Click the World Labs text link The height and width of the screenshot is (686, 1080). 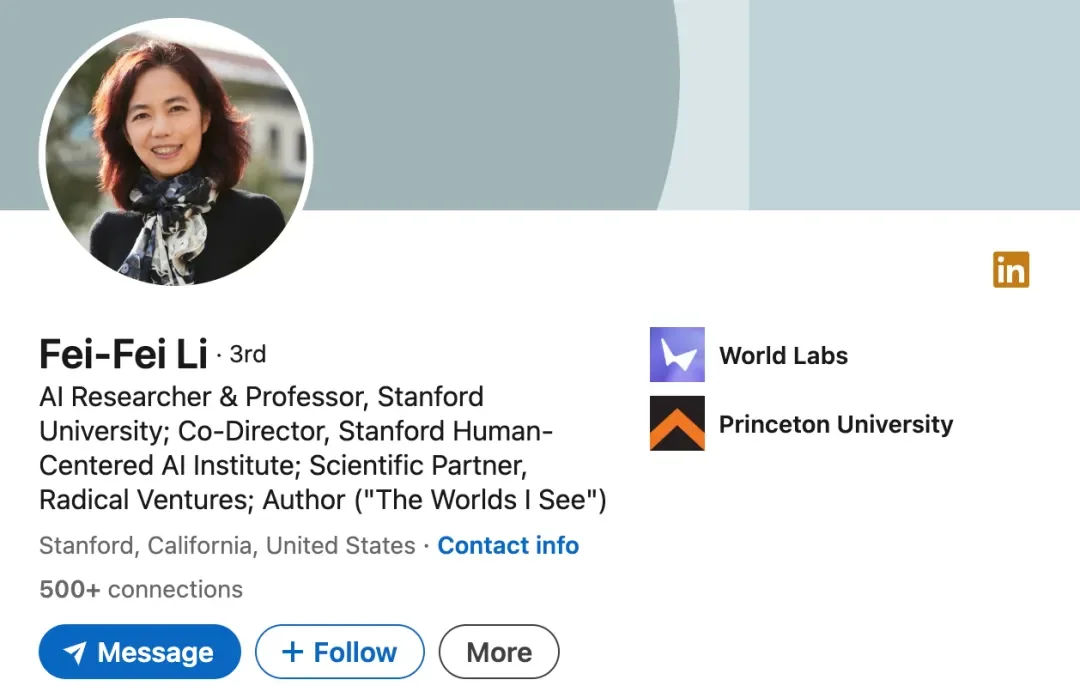pyautogui.click(x=783, y=356)
